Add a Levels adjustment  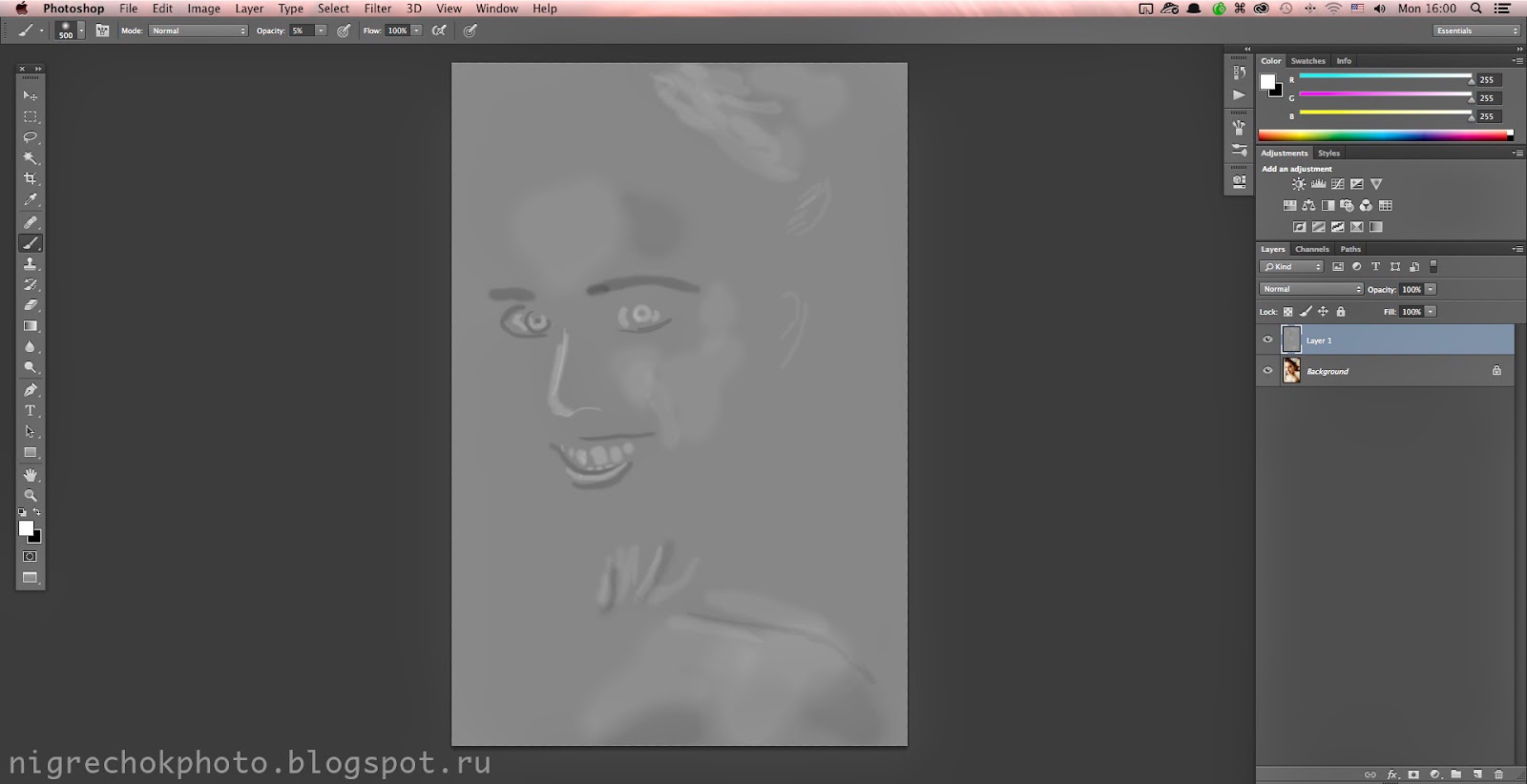[1318, 184]
